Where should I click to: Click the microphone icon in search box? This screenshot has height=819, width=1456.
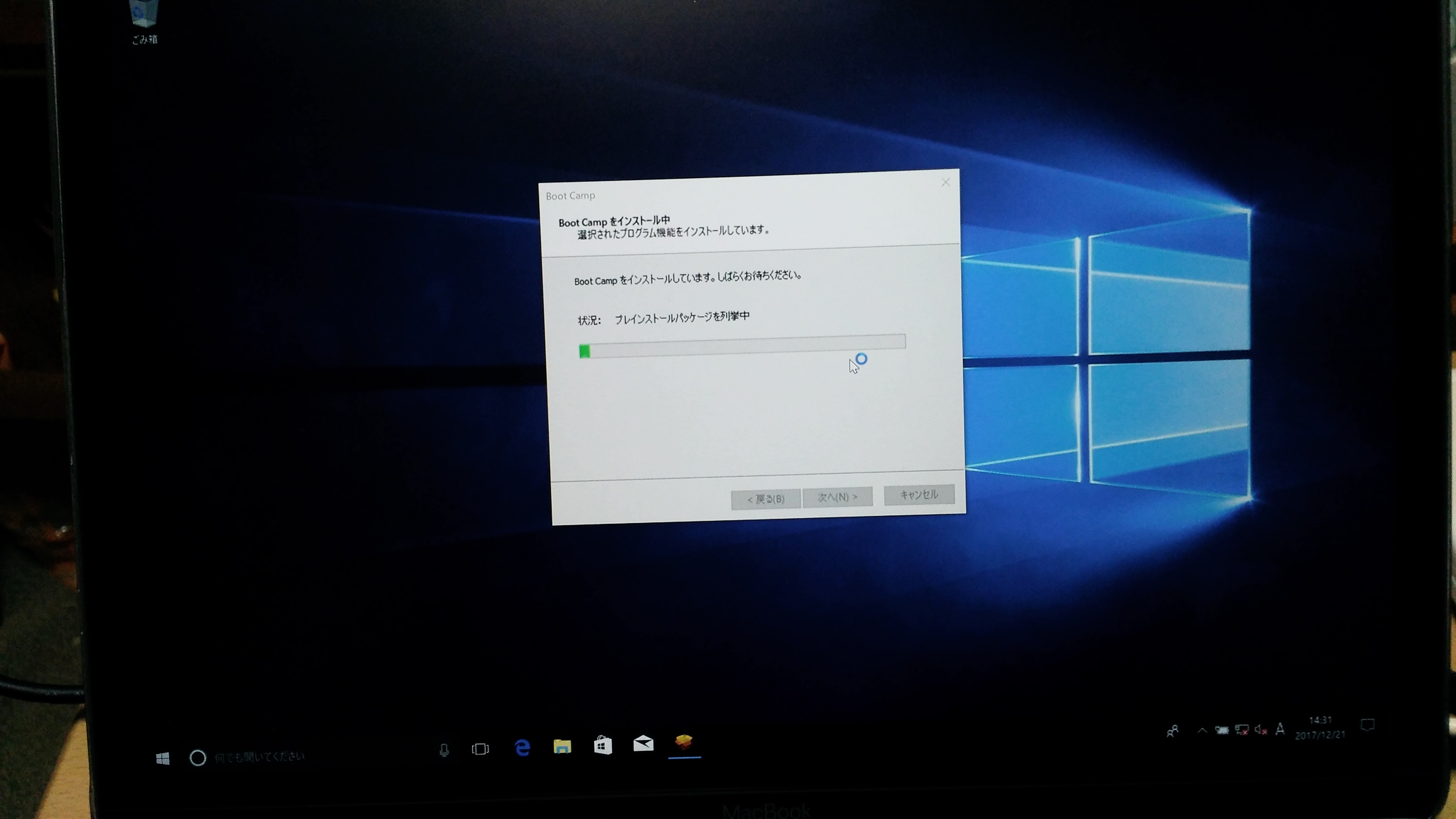[x=444, y=751]
